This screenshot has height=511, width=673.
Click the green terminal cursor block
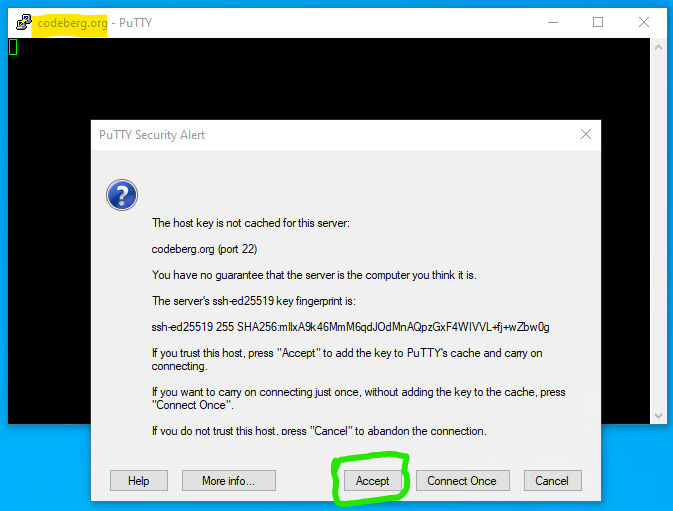(13, 47)
